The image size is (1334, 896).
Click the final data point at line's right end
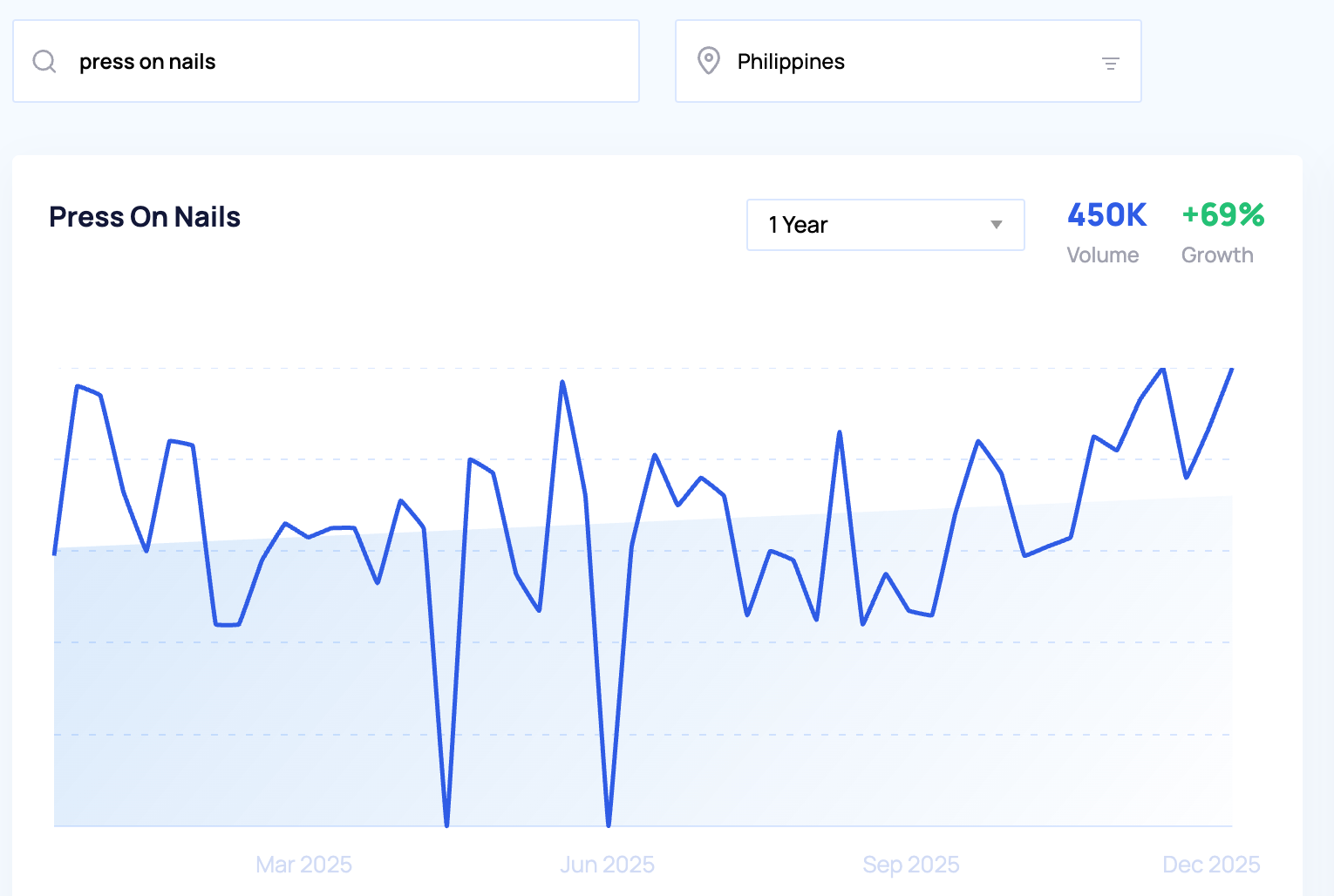click(1232, 370)
